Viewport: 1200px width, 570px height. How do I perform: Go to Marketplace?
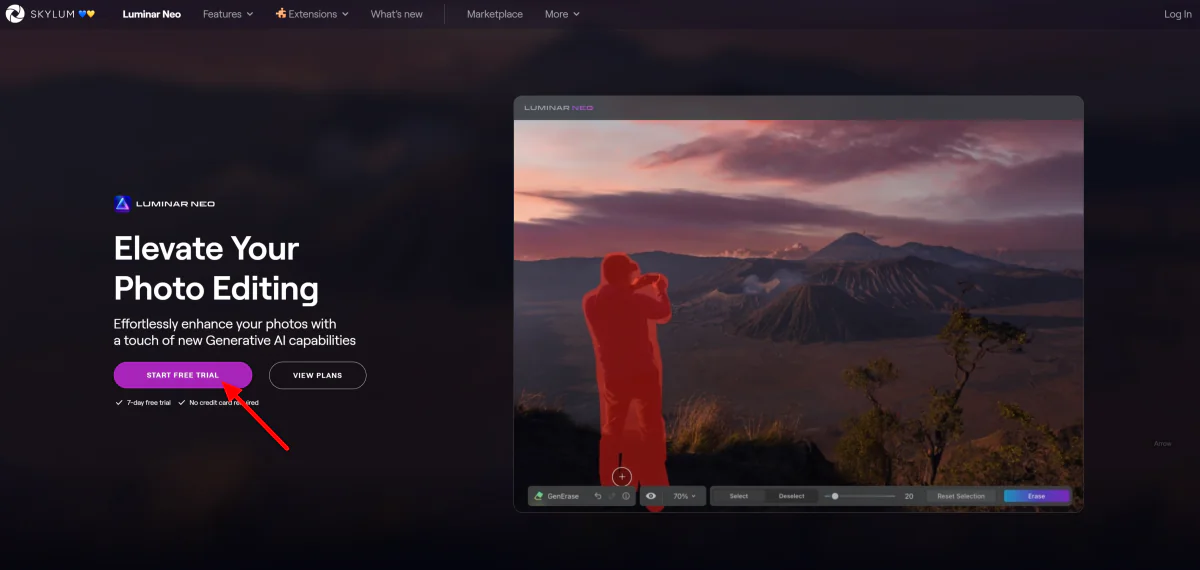coord(495,14)
